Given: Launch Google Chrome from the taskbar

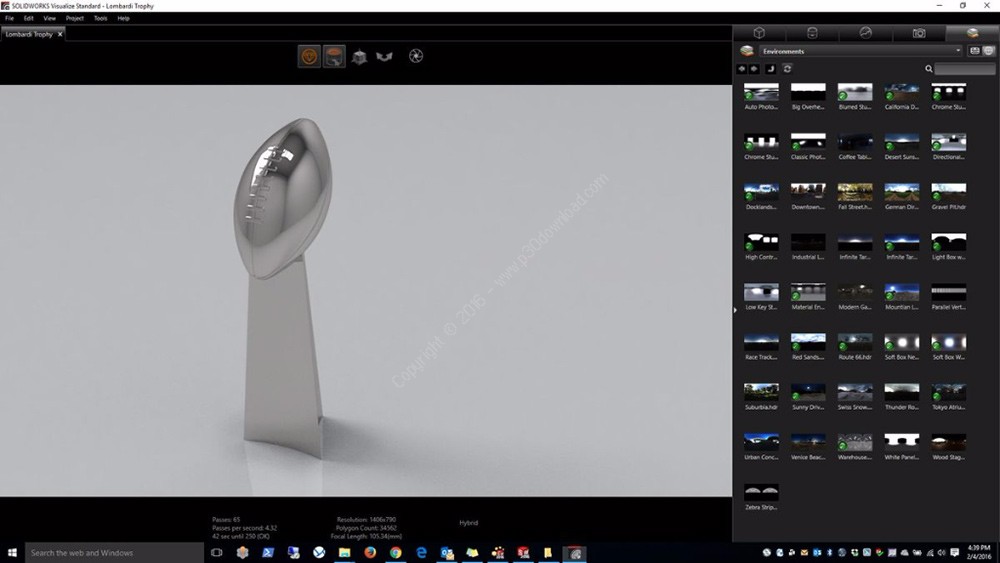Looking at the screenshot, I should click(395, 553).
